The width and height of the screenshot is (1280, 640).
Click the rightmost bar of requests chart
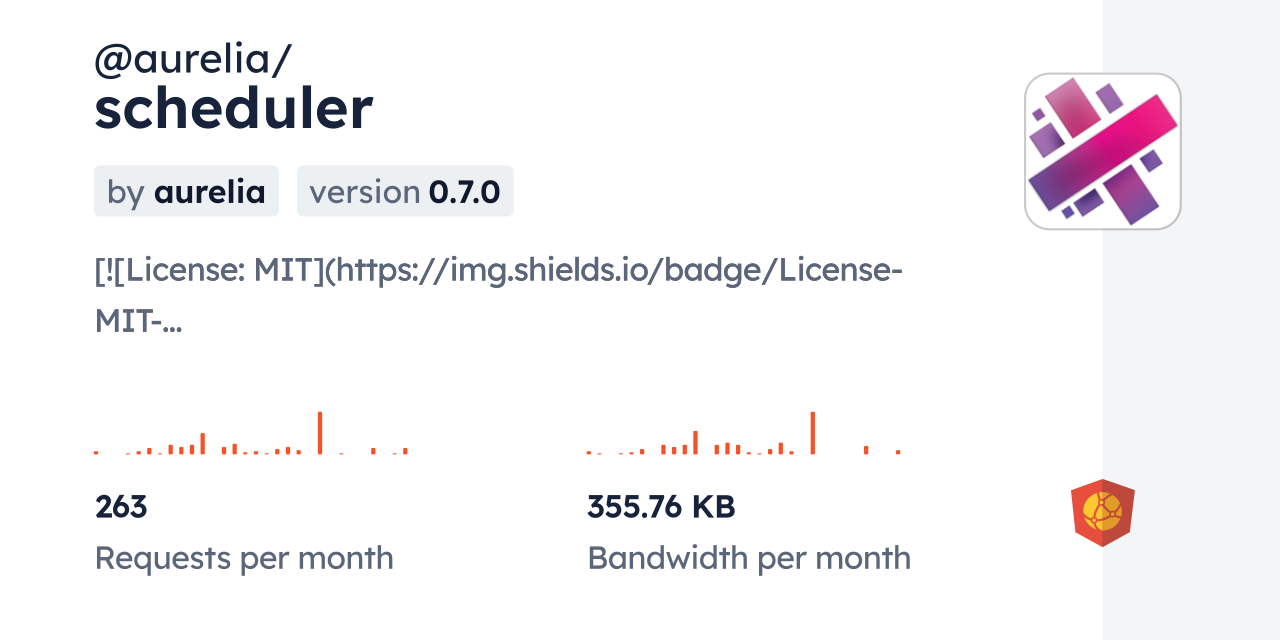click(405, 451)
